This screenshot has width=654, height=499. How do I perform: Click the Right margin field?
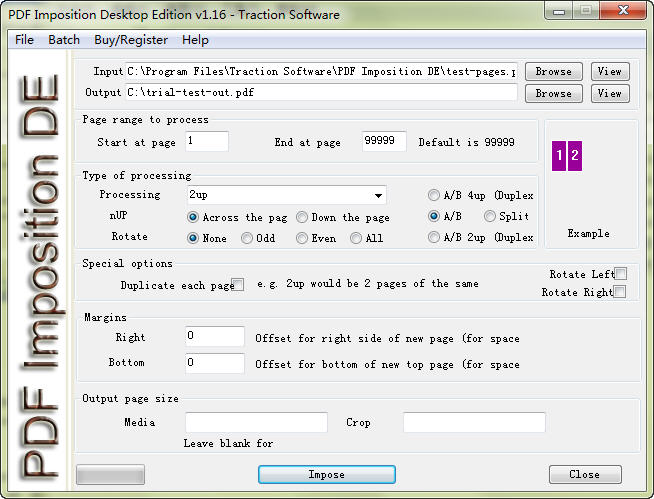coord(215,336)
